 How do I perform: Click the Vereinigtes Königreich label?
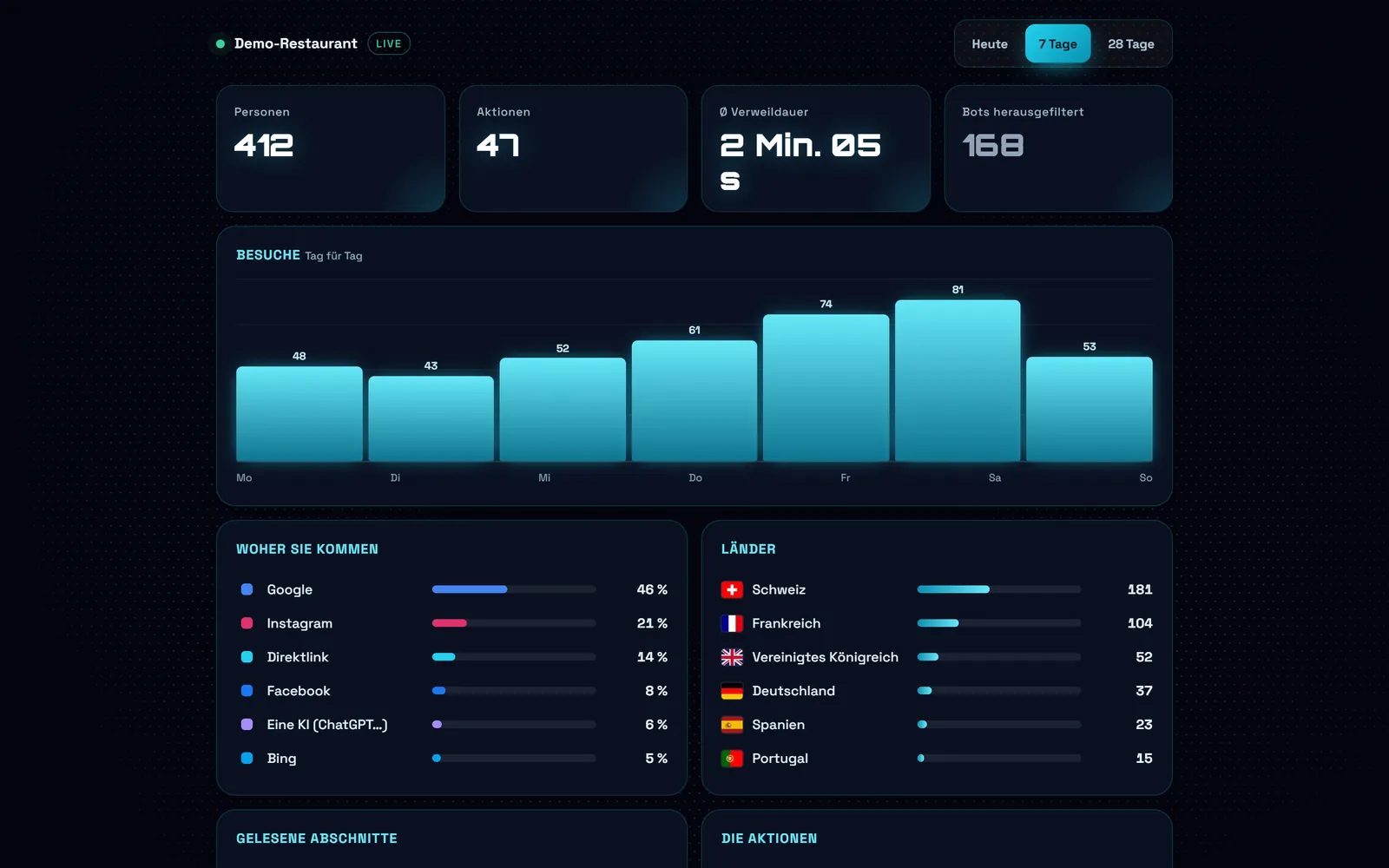(825, 657)
